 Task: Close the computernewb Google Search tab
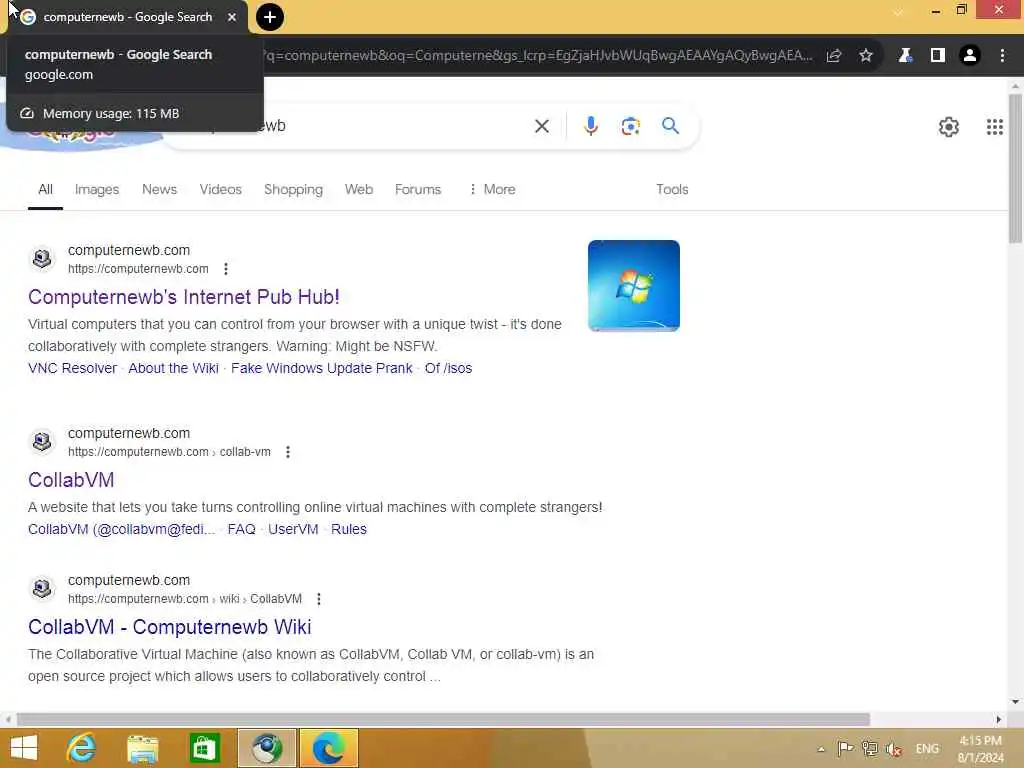coord(232,17)
